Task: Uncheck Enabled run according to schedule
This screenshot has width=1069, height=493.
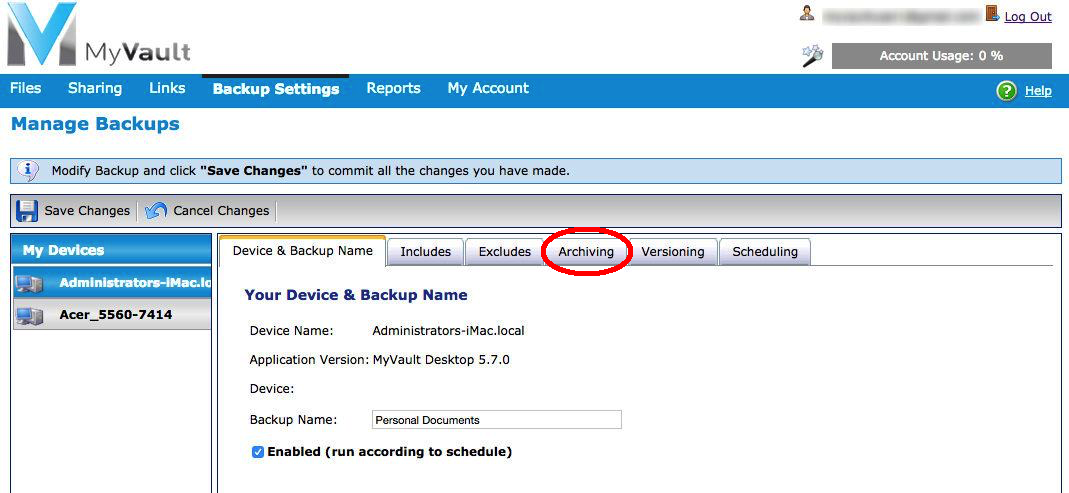Action: (x=258, y=452)
